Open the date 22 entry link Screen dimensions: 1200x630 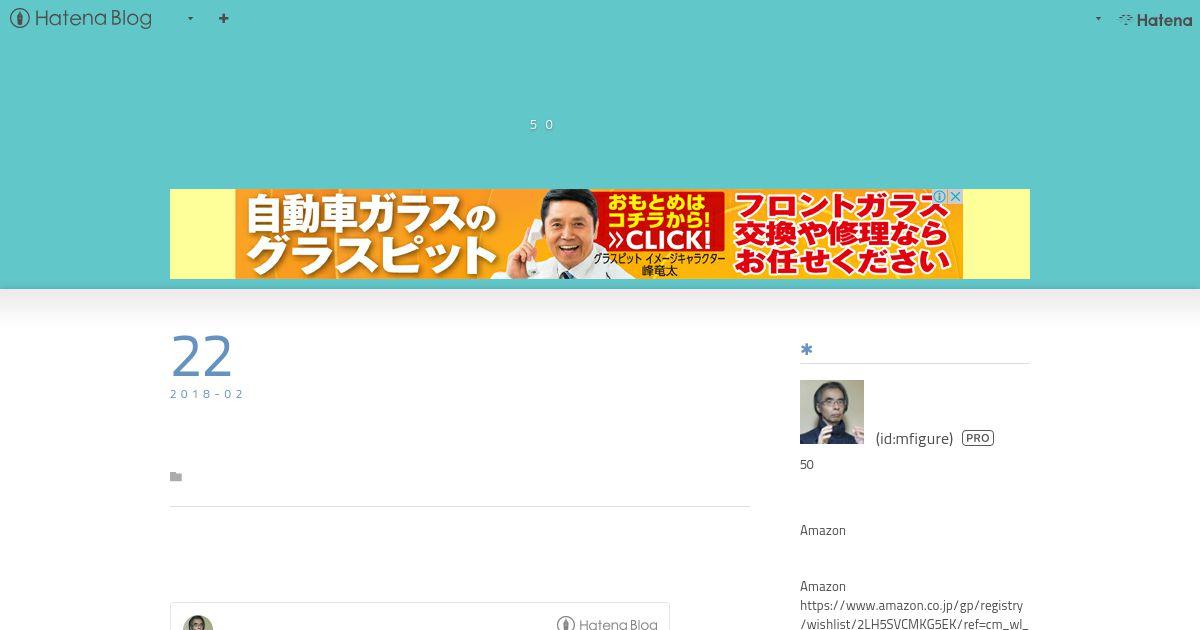coord(202,356)
